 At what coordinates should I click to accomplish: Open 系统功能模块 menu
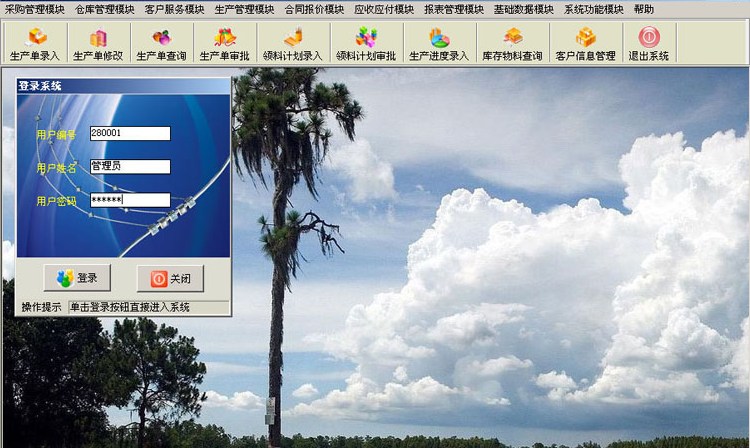pyautogui.click(x=593, y=9)
